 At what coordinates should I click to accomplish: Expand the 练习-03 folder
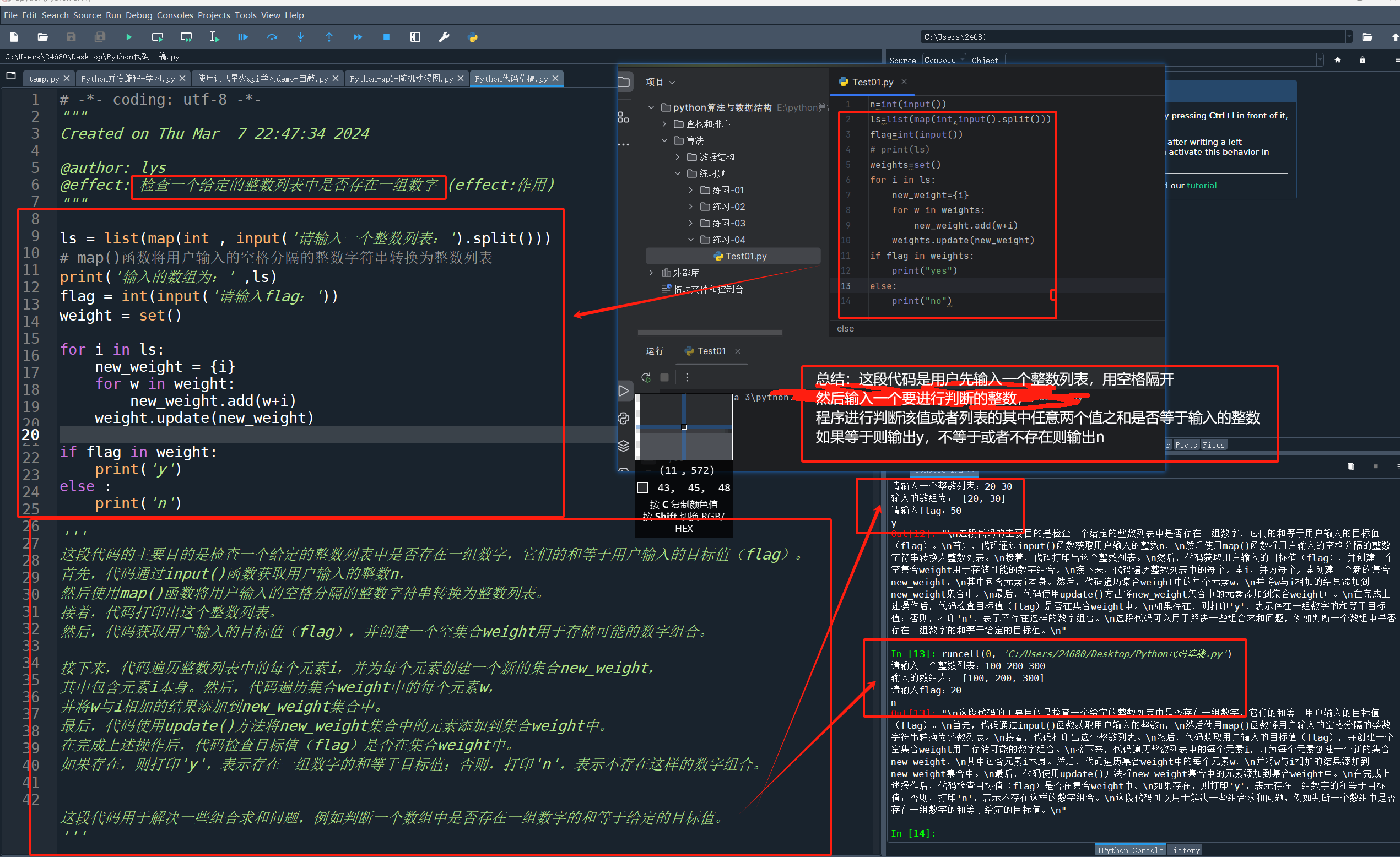(690, 223)
